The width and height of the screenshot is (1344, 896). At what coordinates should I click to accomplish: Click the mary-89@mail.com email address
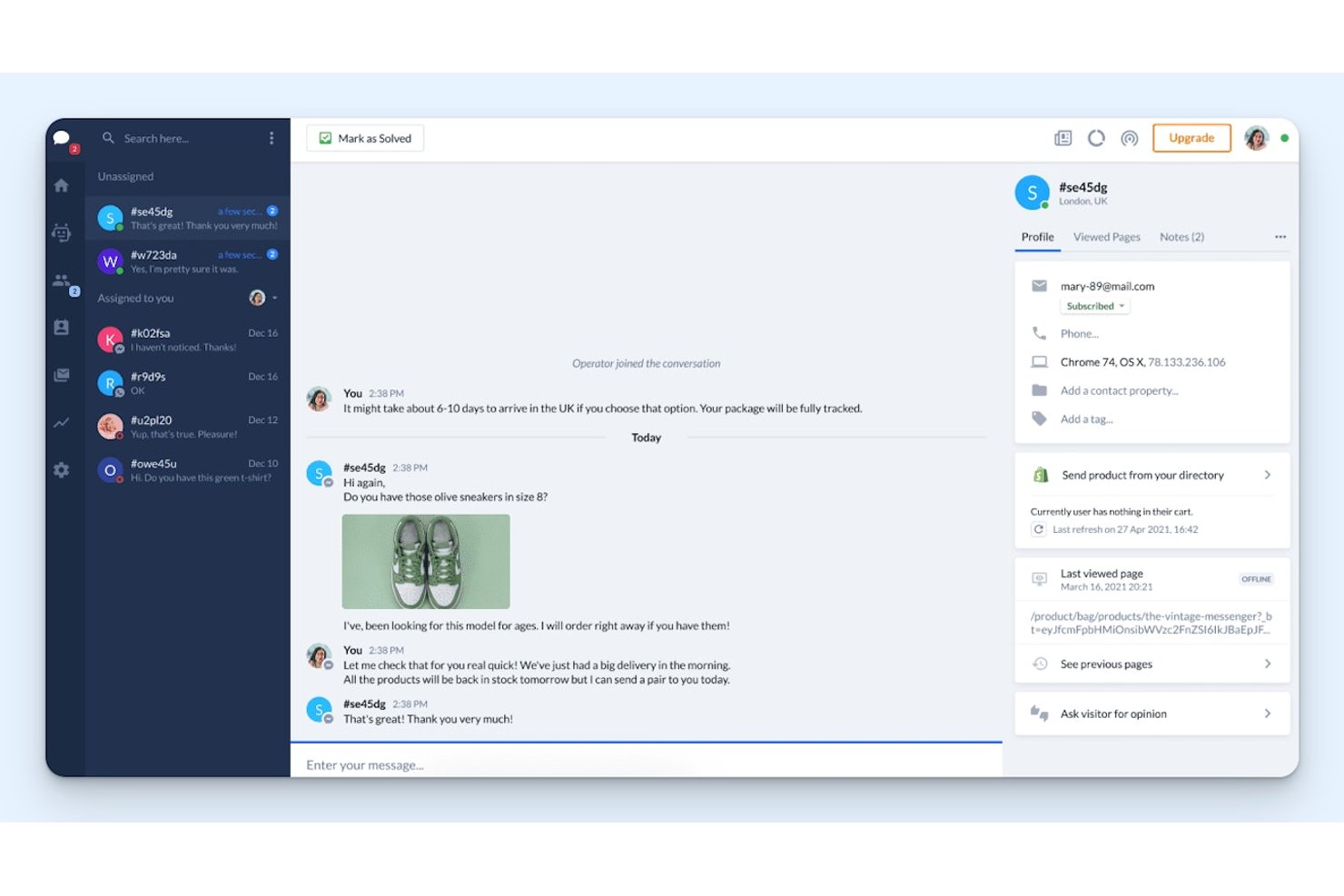point(1107,286)
